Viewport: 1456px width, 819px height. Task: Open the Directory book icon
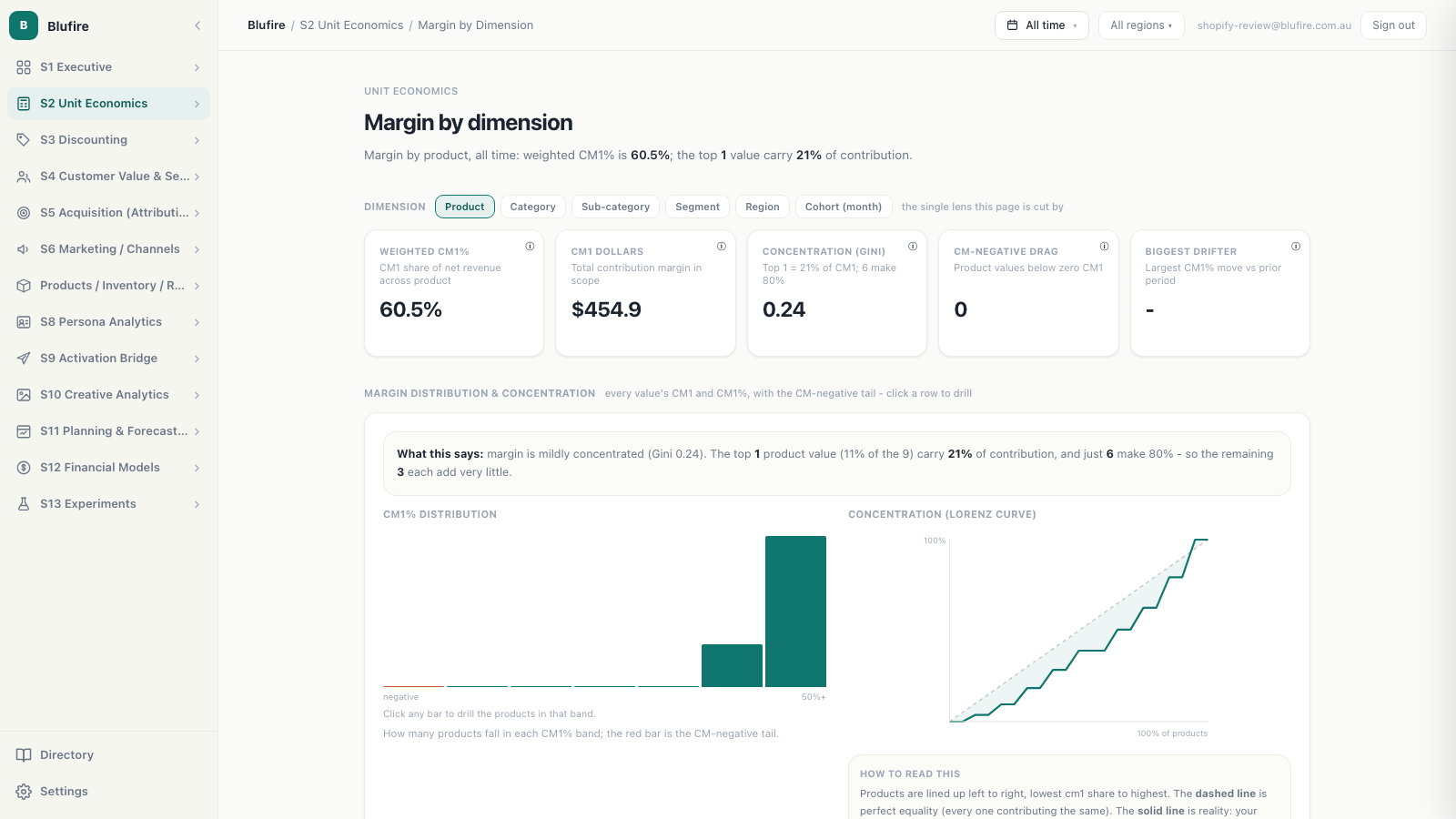click(x=24, y=755)
